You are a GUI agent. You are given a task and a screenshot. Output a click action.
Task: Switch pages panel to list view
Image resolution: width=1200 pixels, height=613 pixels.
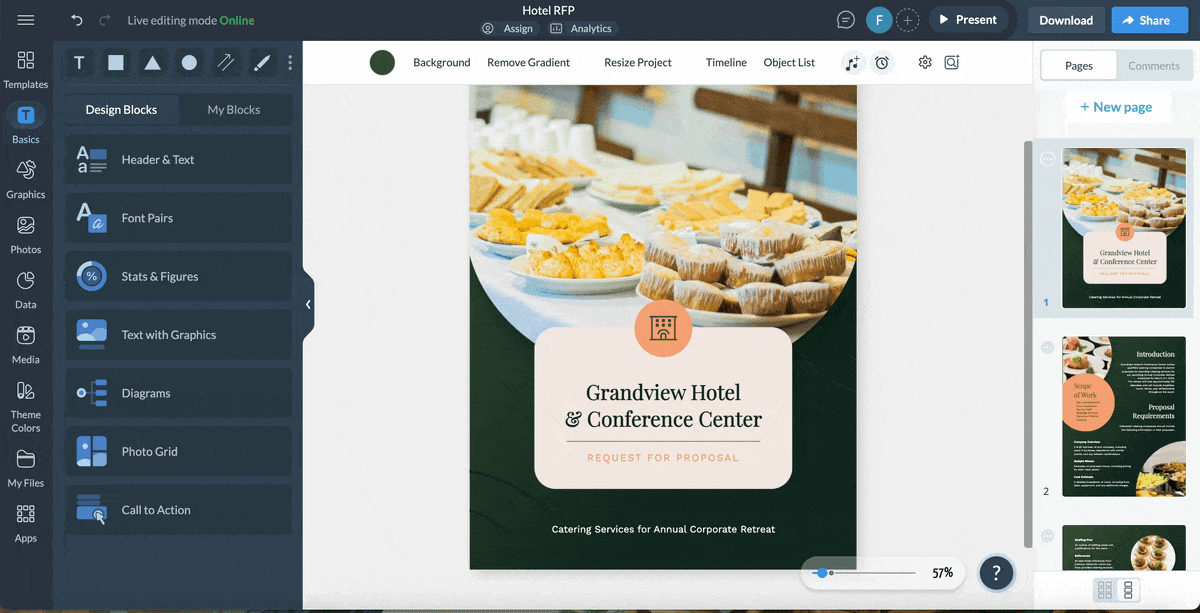coord(1129,590)
